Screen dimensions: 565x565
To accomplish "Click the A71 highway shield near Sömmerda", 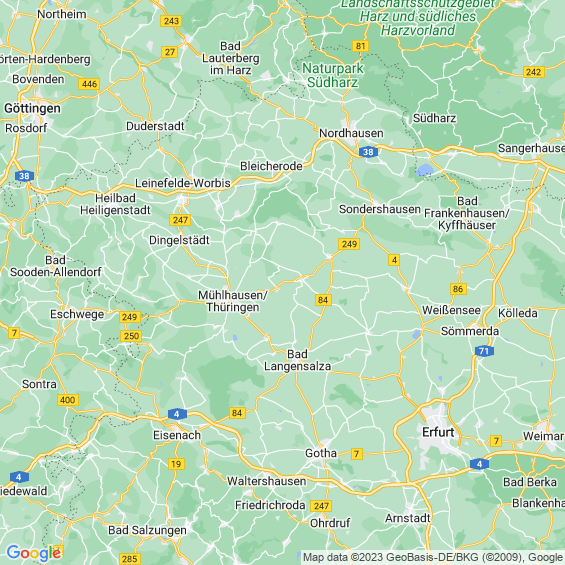I will (484, 351).
